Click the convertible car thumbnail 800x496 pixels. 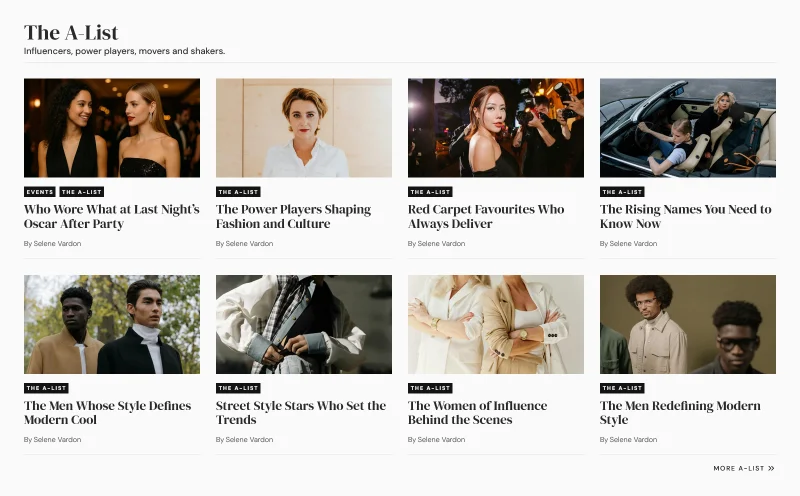coord(688,128)
